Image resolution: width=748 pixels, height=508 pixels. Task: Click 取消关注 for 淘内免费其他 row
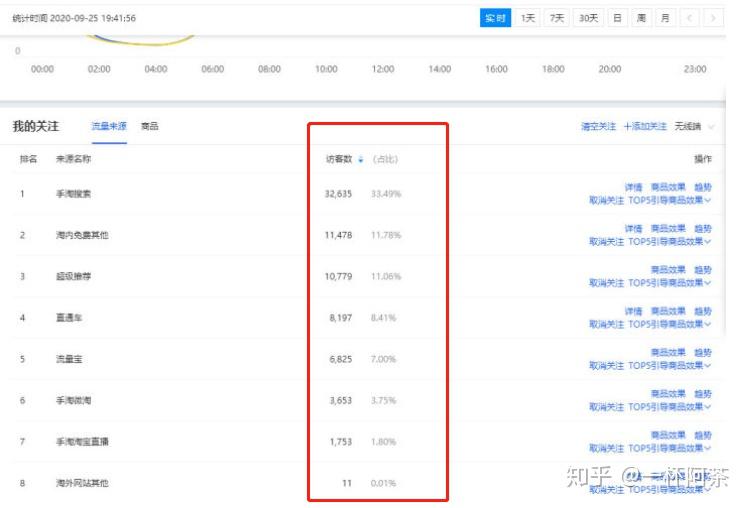coord(606,242)
